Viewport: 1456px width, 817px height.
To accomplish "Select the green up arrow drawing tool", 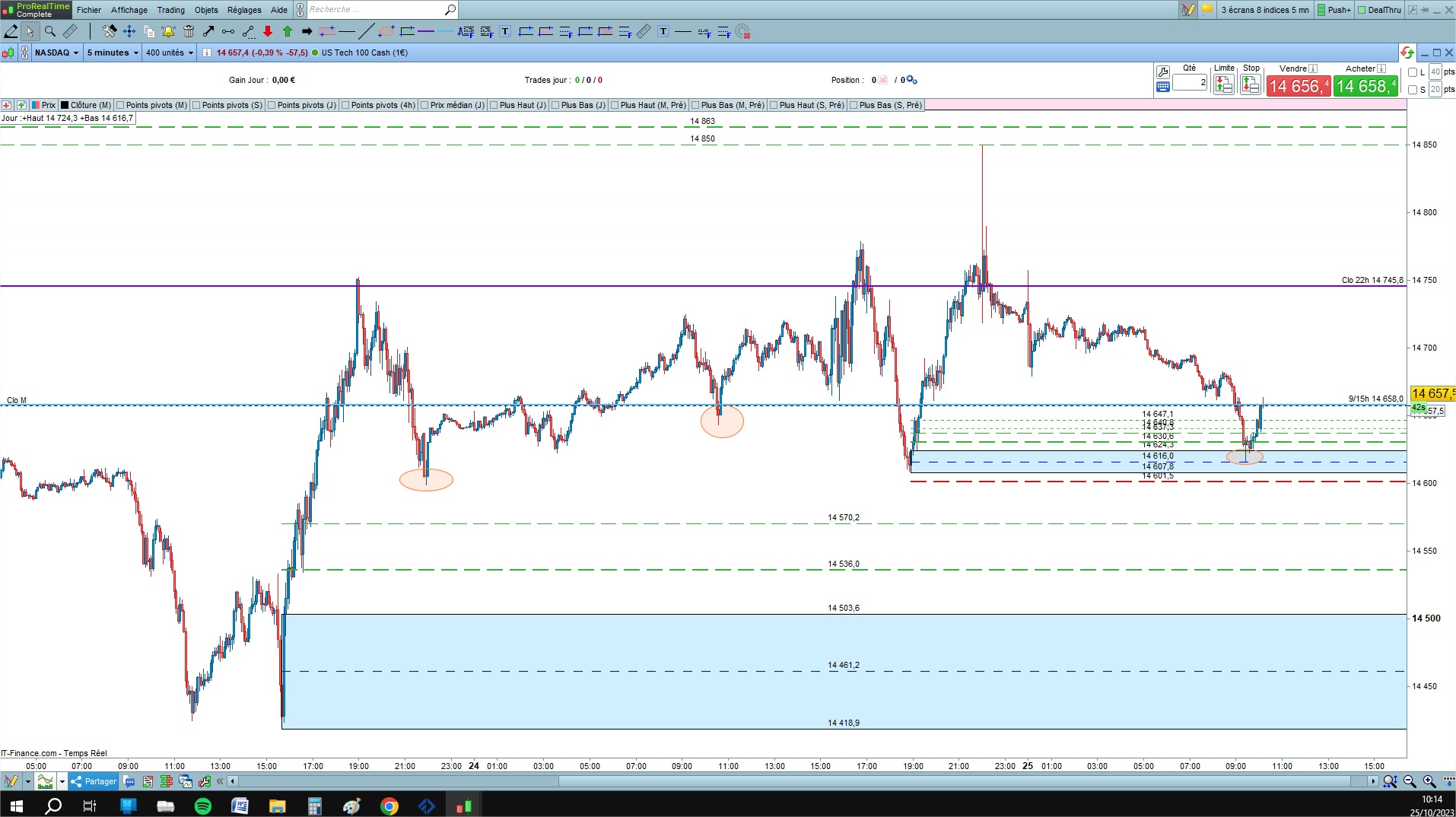I will 288,31.
